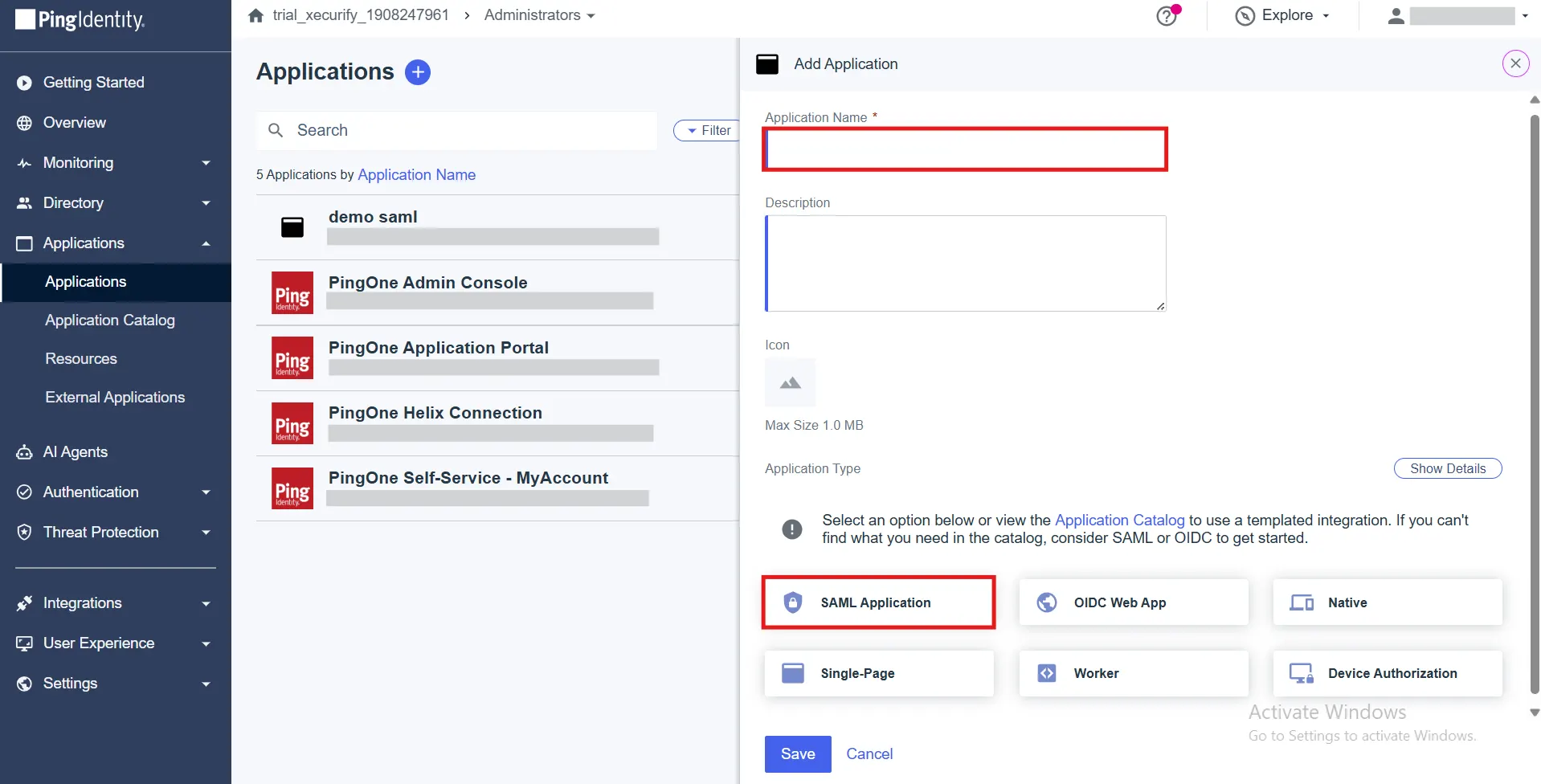Image resolution: width=1541 pixels, height=784 pixels.
Task: Click PingOne Application Portal Ping logo
Action: pos(292,357)
